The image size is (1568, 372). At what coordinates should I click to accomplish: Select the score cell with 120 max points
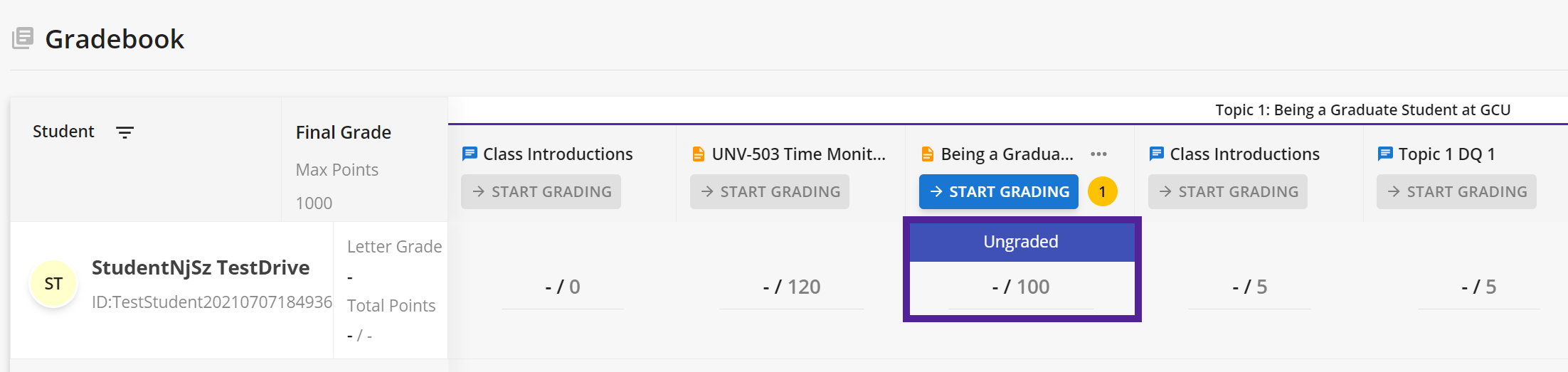click(792, 287)
